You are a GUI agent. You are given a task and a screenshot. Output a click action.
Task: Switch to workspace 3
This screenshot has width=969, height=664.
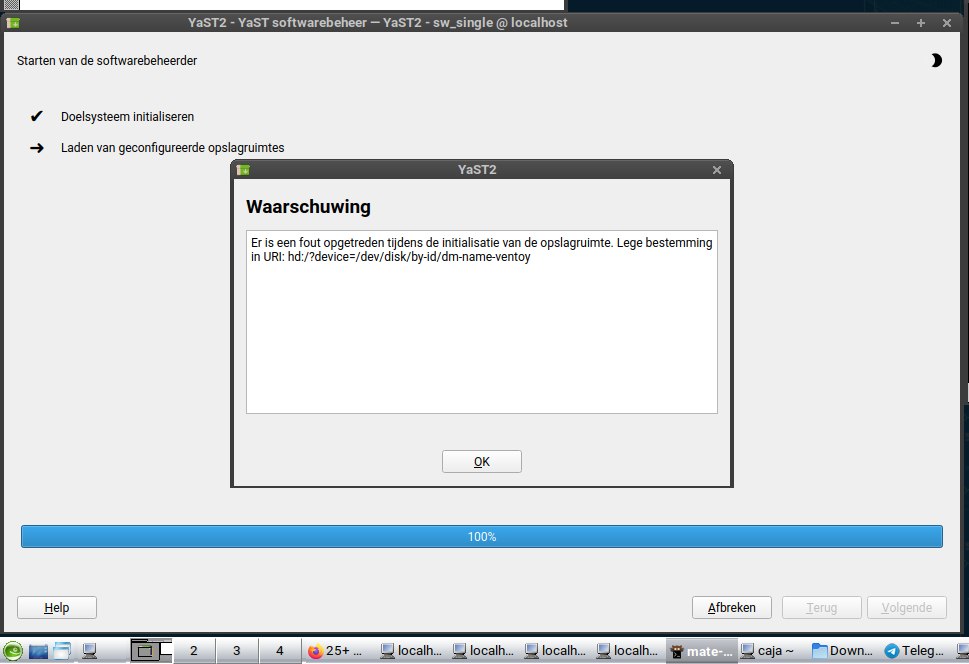click(236, 651)
